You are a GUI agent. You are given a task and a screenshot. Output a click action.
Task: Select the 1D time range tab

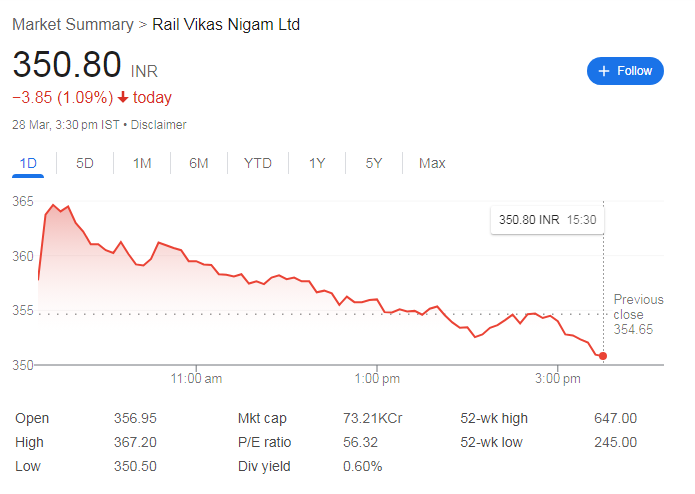coord(28,163)
